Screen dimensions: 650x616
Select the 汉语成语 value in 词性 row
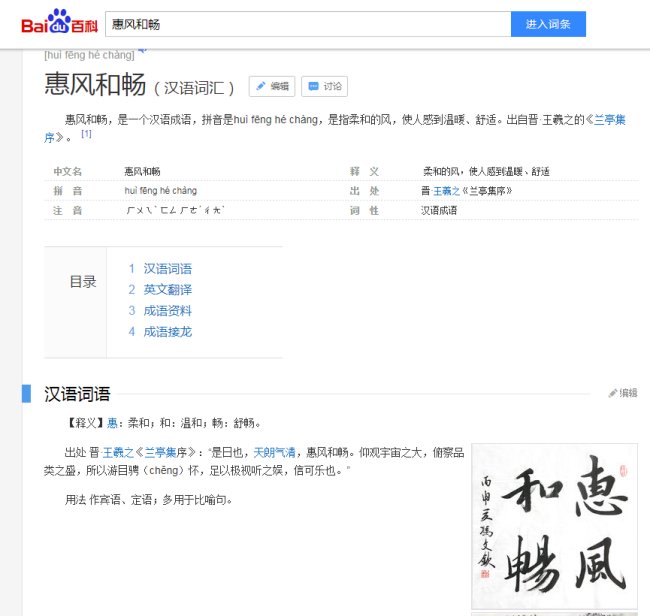tap(439, 211)
